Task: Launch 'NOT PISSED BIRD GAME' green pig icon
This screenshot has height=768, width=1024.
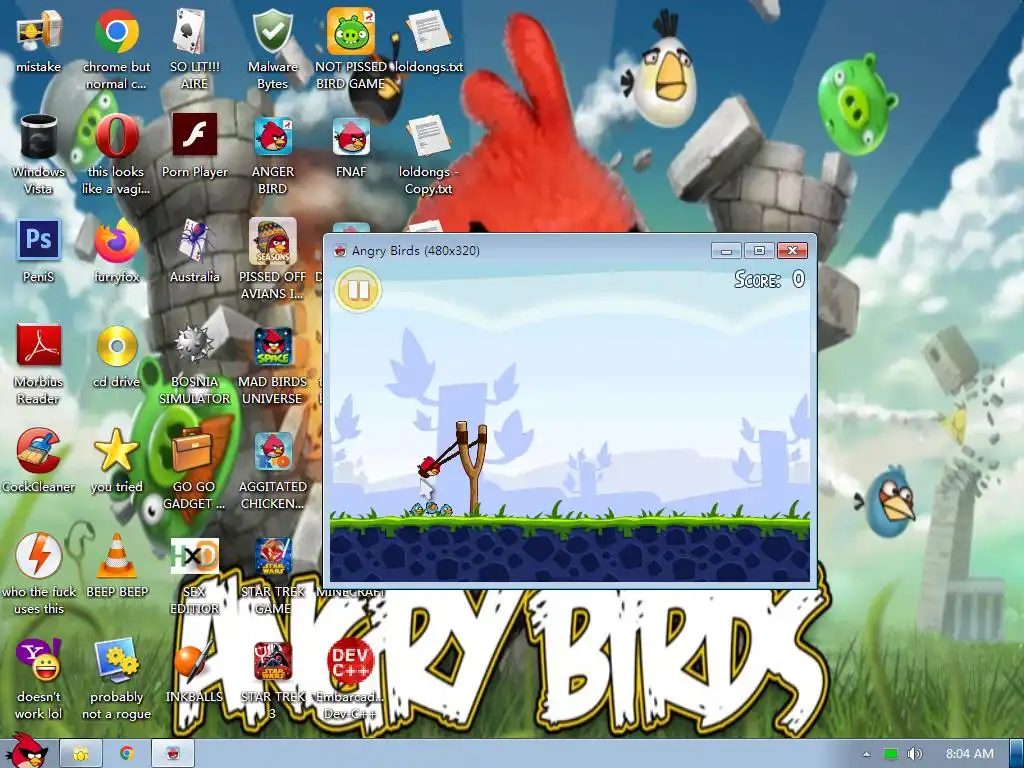Action: [351, 31]
